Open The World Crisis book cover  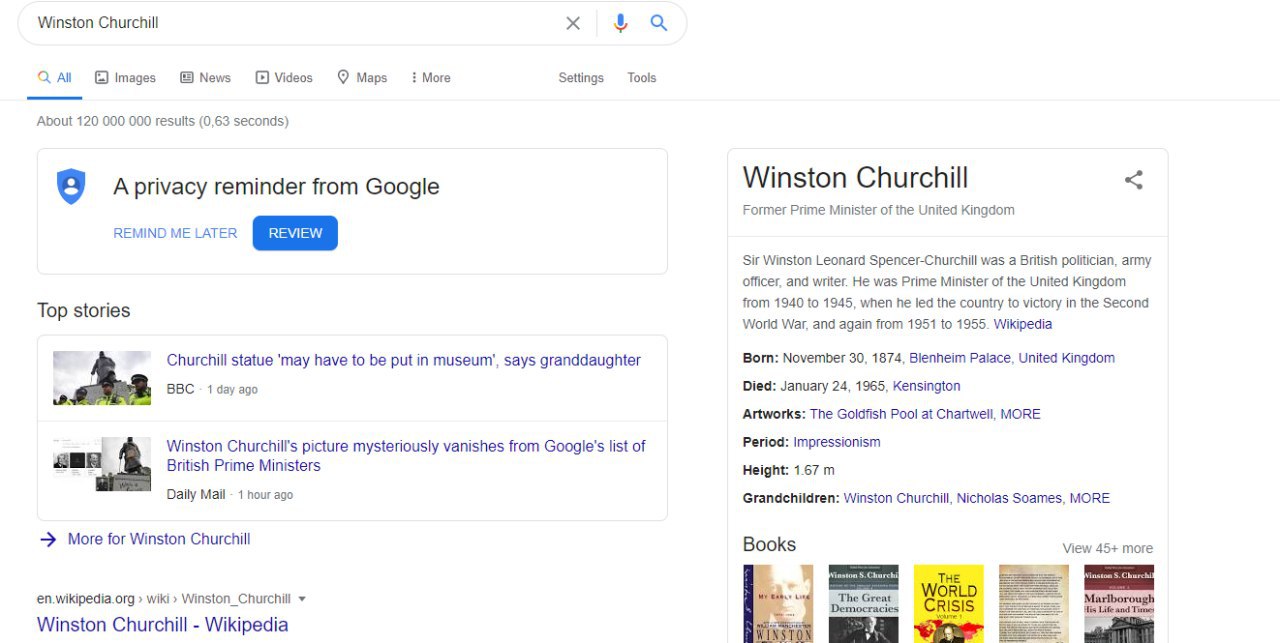(949, 604)
